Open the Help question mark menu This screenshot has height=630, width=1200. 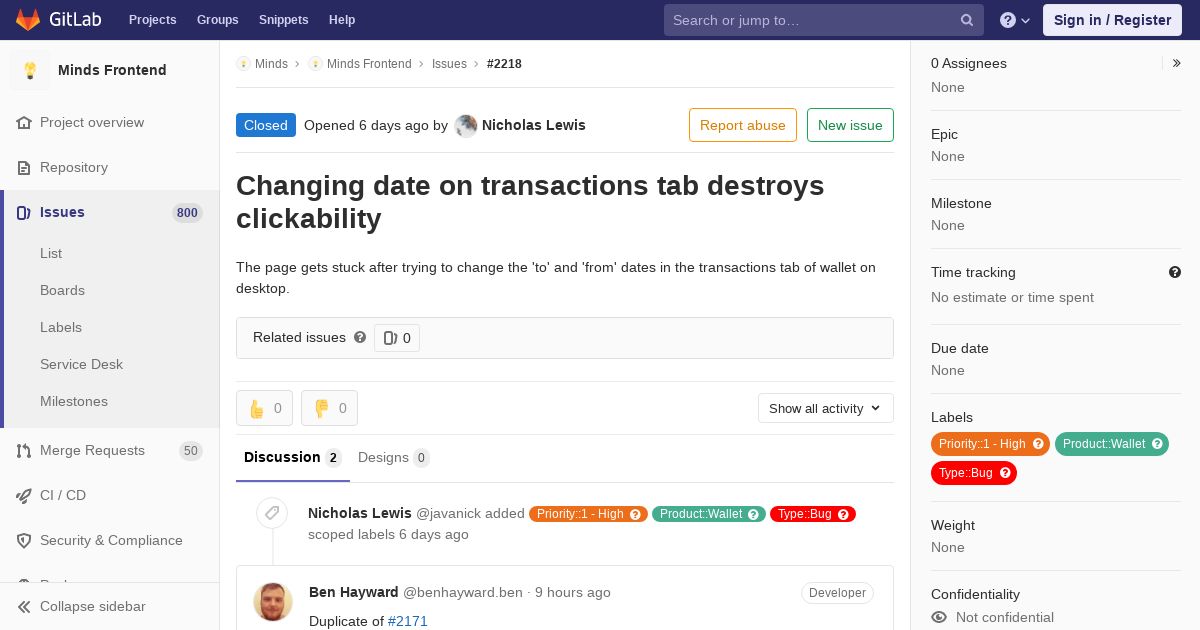(1015, 20)
